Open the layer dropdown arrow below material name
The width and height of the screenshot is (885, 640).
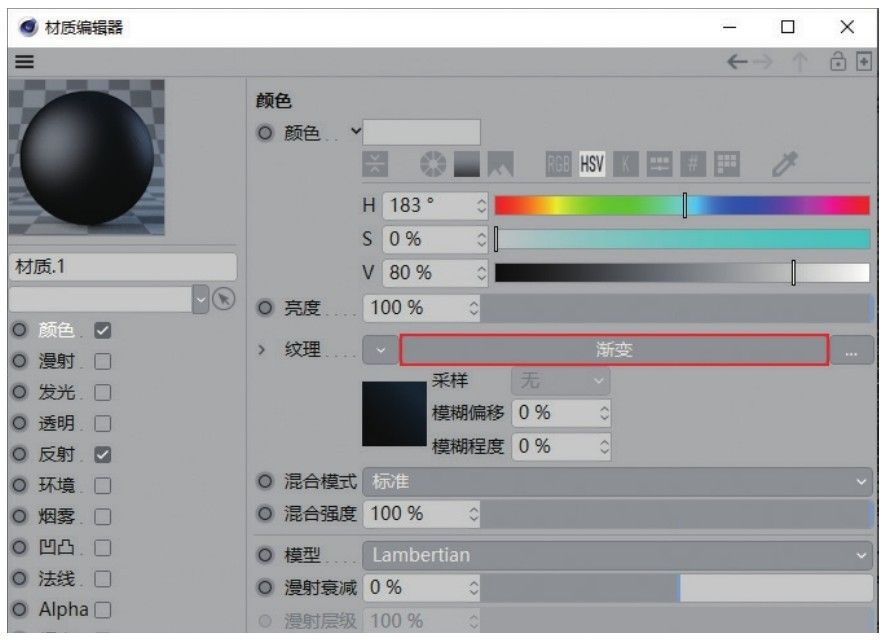pyautogui.click(x=201, y=299)
